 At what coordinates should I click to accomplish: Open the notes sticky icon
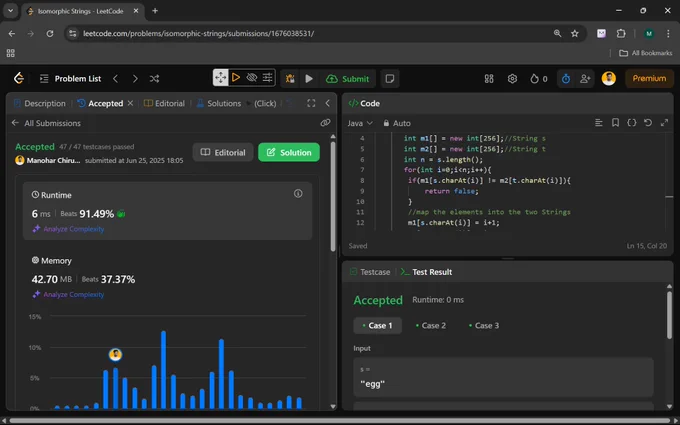click(x=390, y=78)
